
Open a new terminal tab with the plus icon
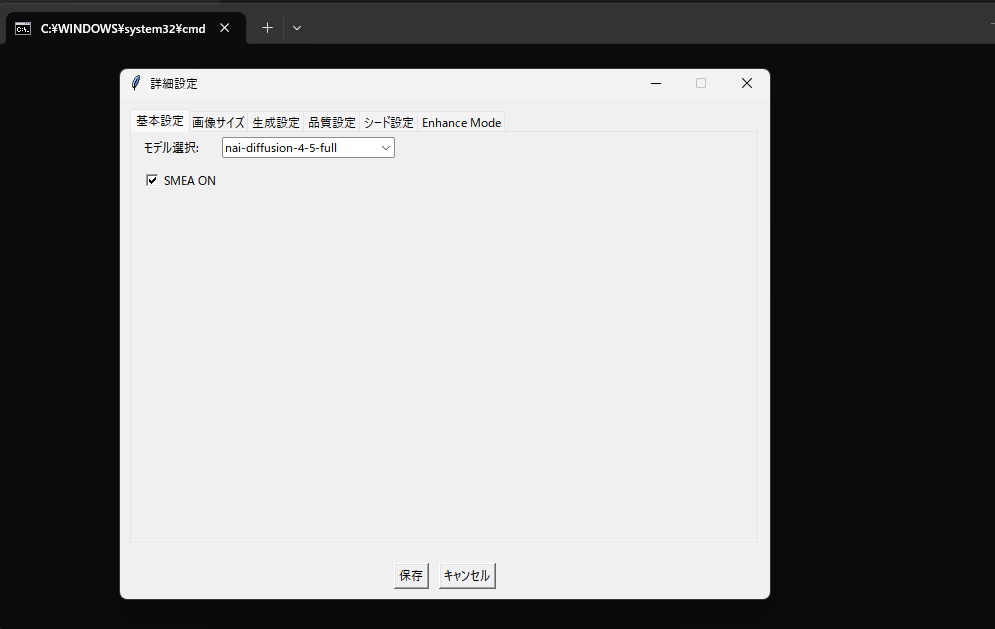pyautogui.click(x=266, y=28)
